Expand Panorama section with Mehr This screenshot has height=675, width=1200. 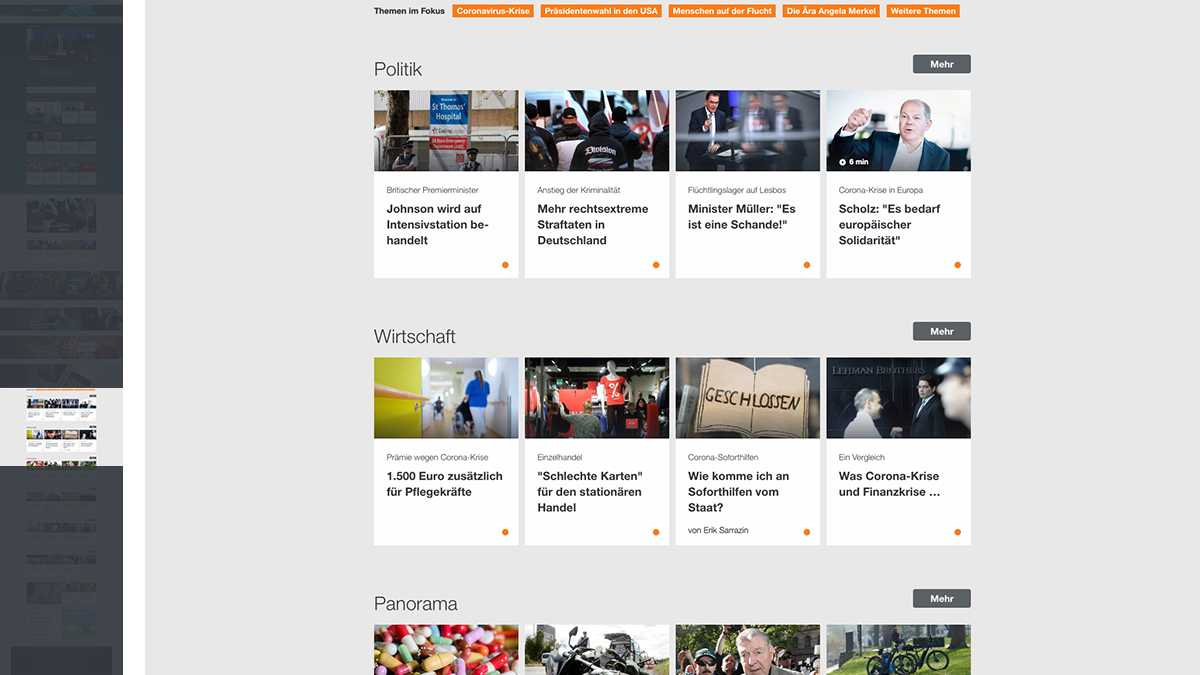coord(941,598)
